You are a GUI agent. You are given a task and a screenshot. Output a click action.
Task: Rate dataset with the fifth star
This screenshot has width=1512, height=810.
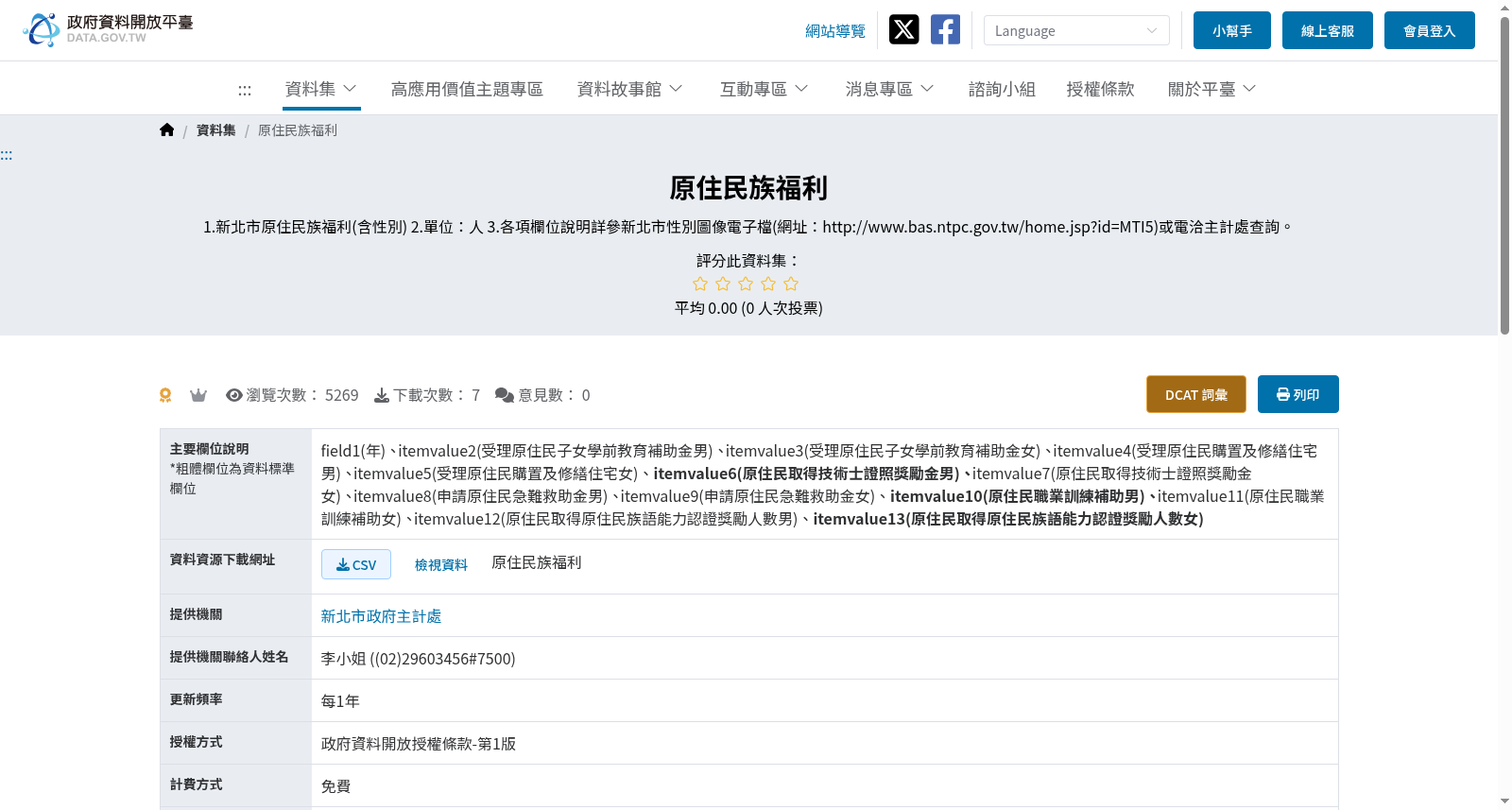click(791, 284)
